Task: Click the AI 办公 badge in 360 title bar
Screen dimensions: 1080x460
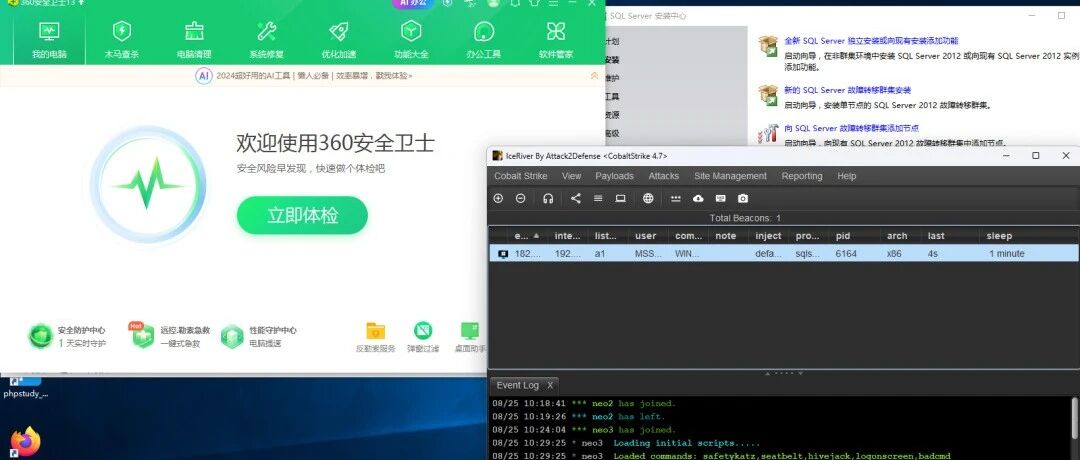Action: tap(413, 3)
